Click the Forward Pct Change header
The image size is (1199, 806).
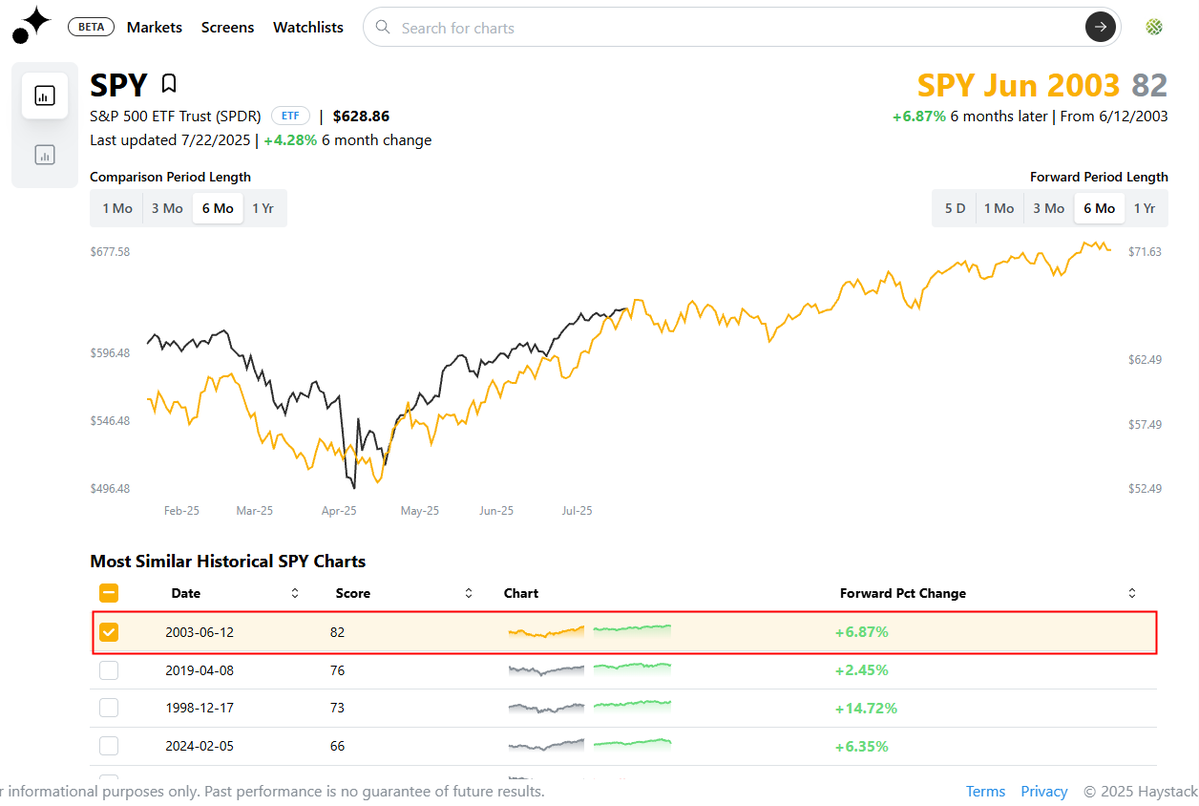pyautogui.click(x=903, y=593)
